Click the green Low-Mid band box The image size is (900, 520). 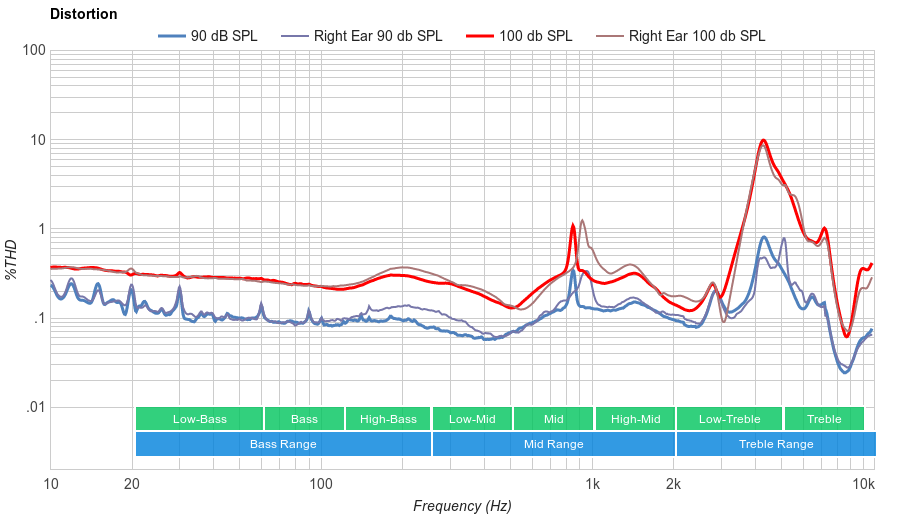pyautogui.click(x=472, y=419)
